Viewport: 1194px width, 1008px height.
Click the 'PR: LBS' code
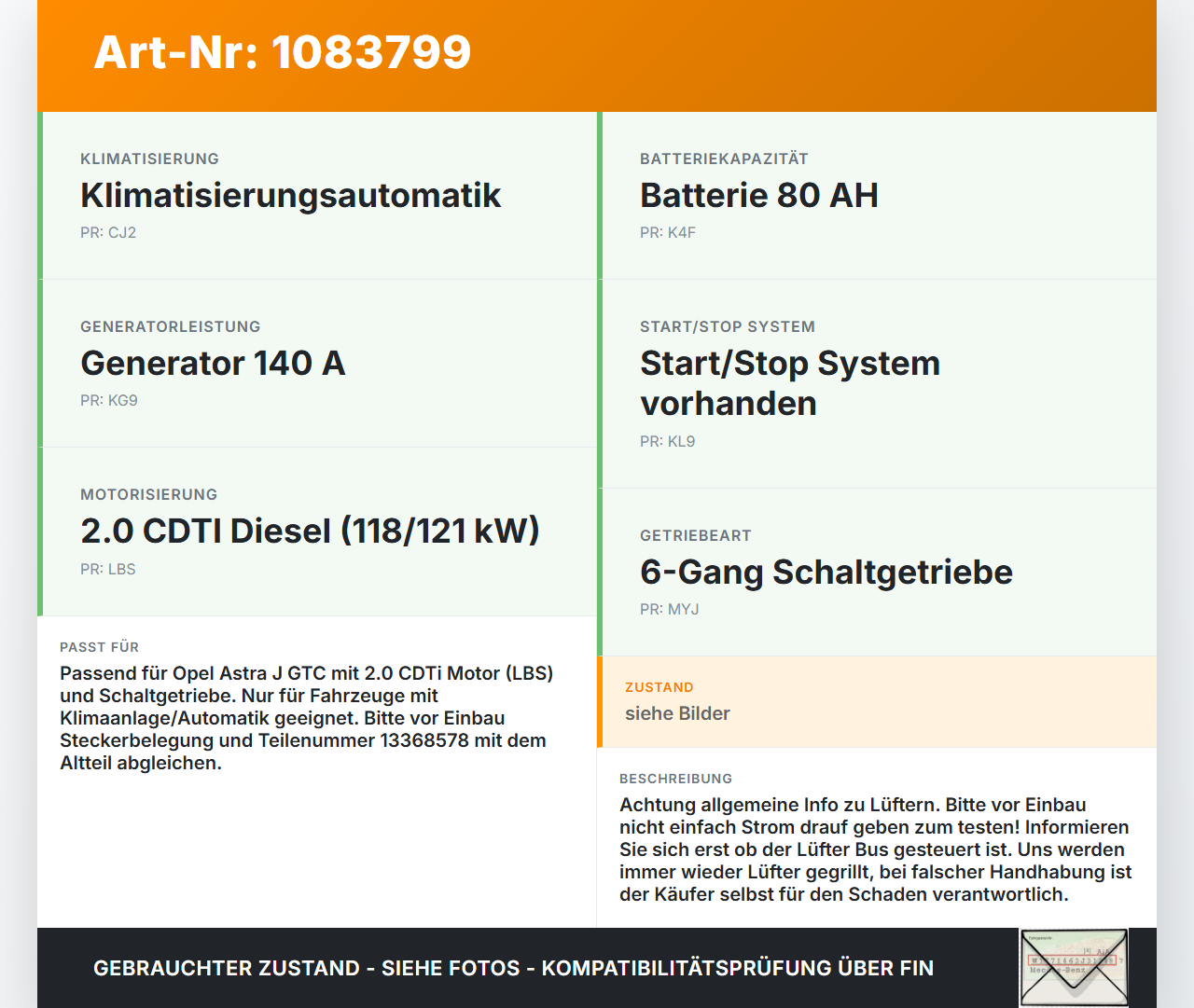(x=108, y=570)
